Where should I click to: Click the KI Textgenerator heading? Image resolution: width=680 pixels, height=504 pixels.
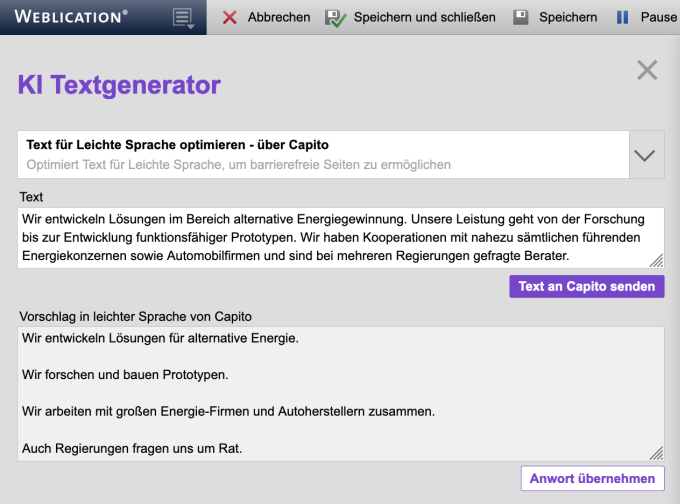(119, 85)
